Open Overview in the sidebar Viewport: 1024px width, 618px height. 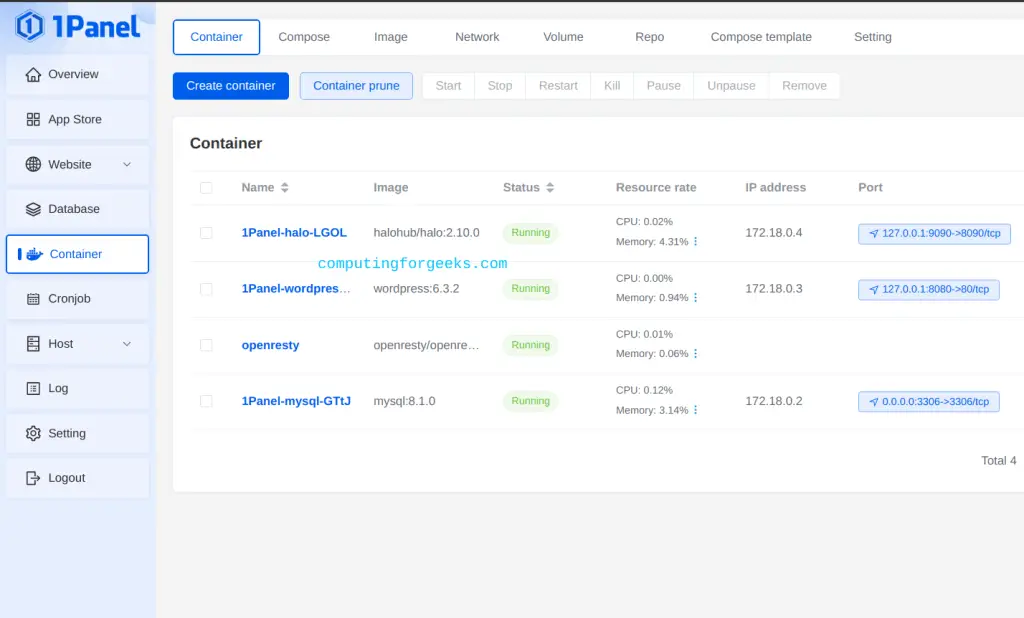point(77,74)
